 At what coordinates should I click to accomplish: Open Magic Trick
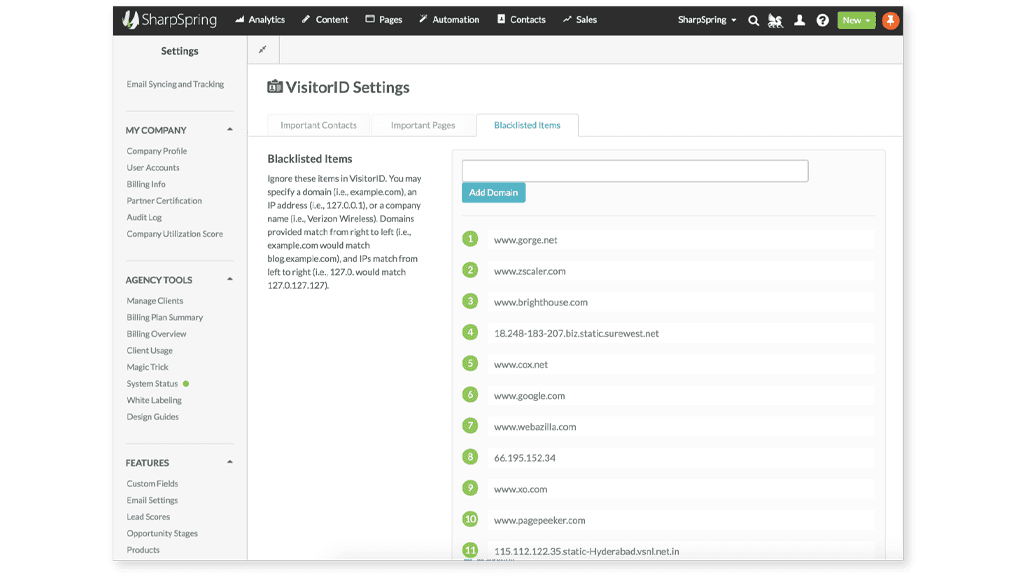click(147, 367)
